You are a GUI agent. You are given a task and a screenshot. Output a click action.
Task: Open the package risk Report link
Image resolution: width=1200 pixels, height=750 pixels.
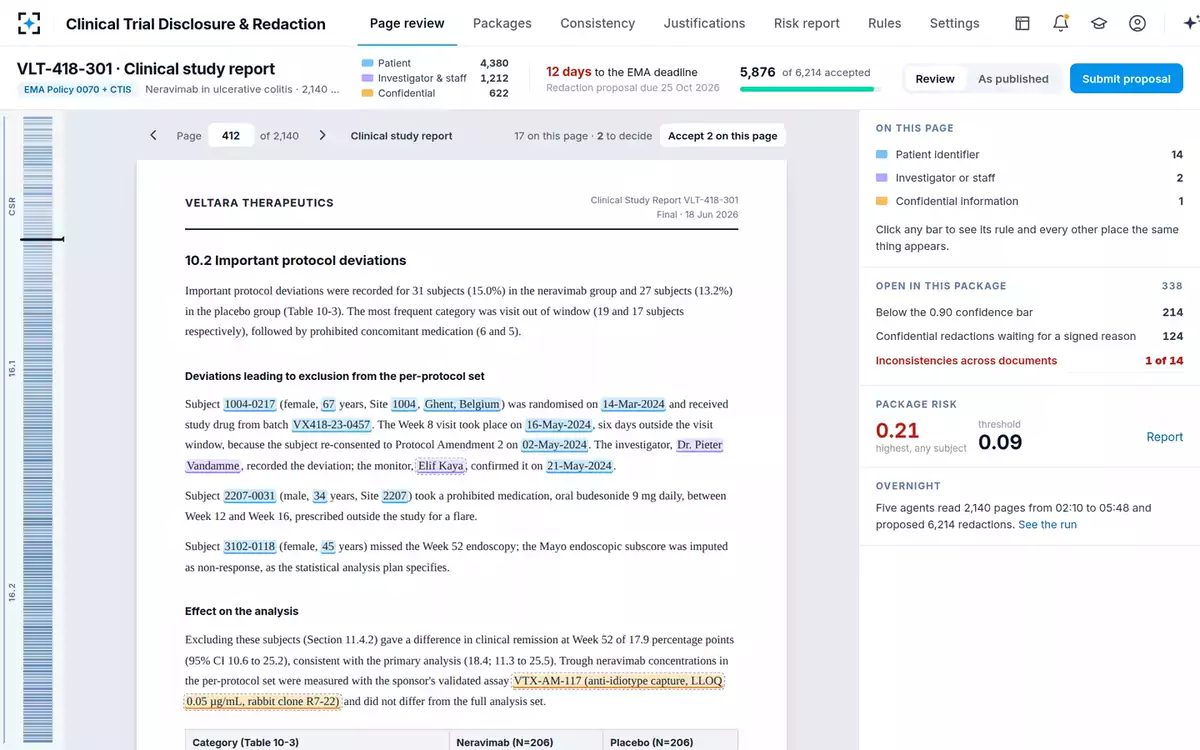(1164, 437)
